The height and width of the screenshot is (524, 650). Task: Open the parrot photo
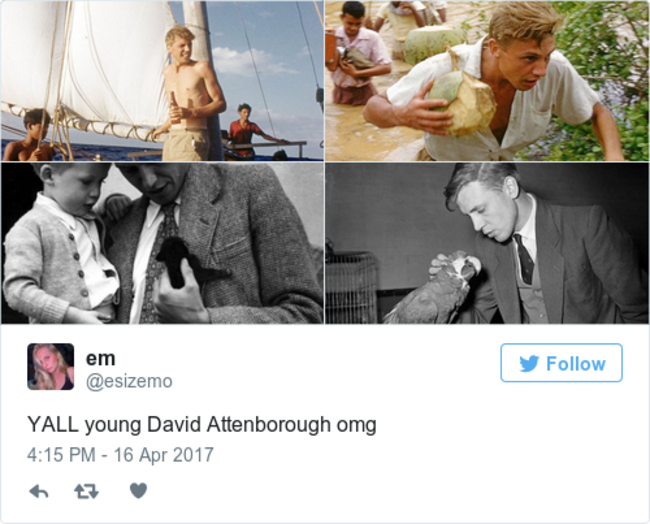tap(487, 243)
